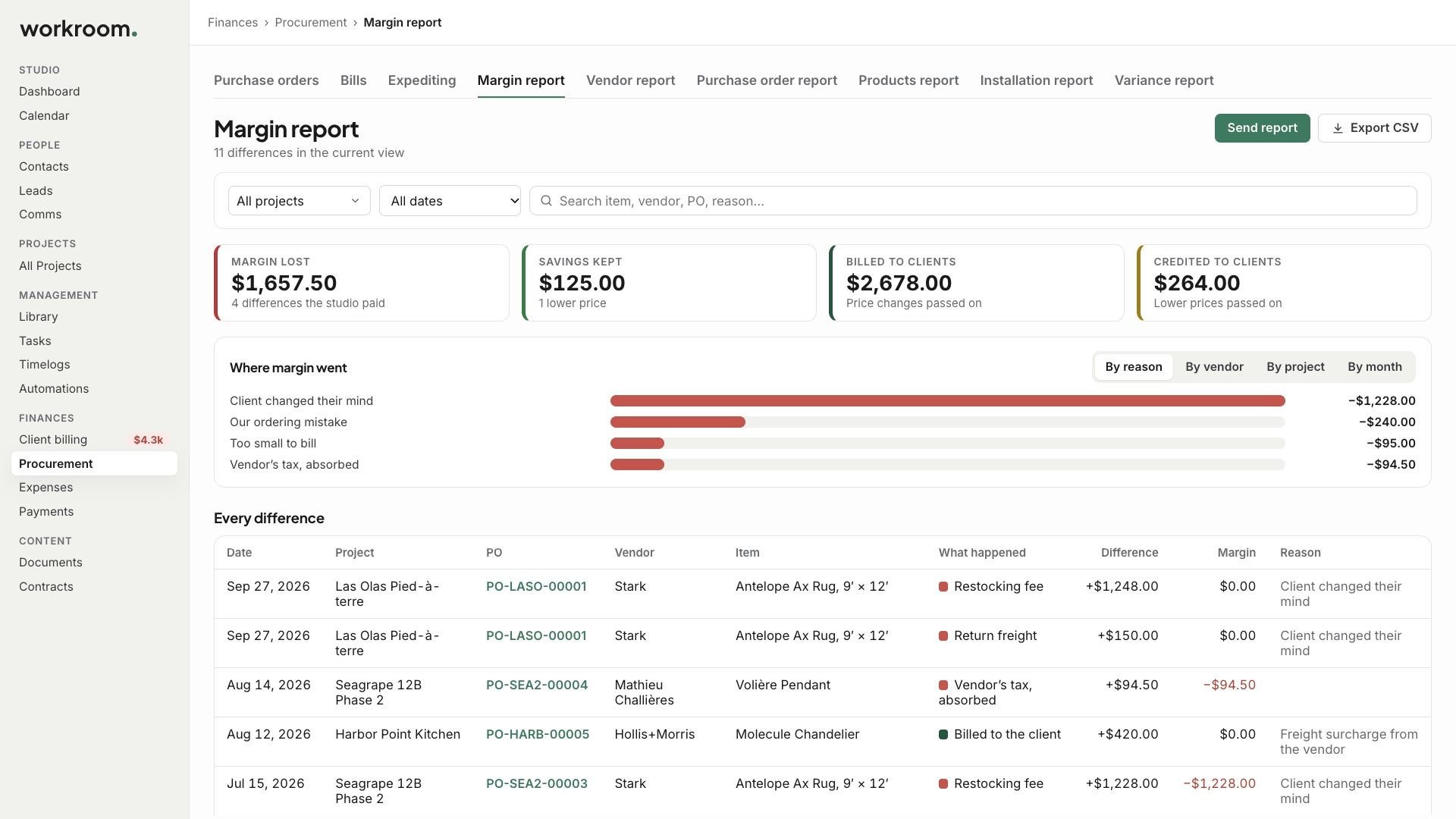Image resolution: width=1456 pixels, height=819 pixels.
Task: Switch chart to By reason
Action: tap(1133, 367)
